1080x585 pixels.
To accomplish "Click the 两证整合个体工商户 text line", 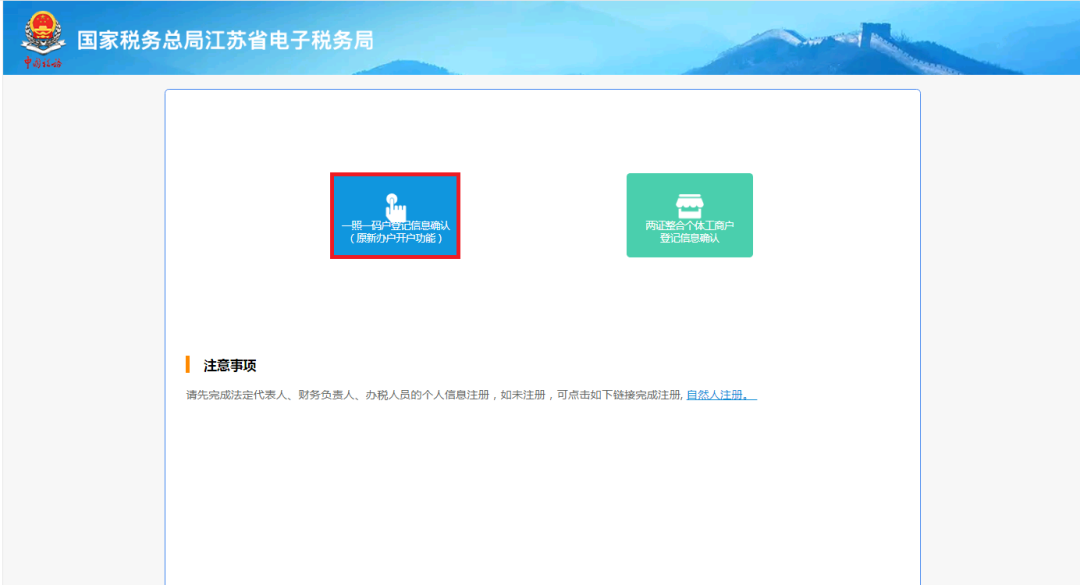I will click(689, 226).
